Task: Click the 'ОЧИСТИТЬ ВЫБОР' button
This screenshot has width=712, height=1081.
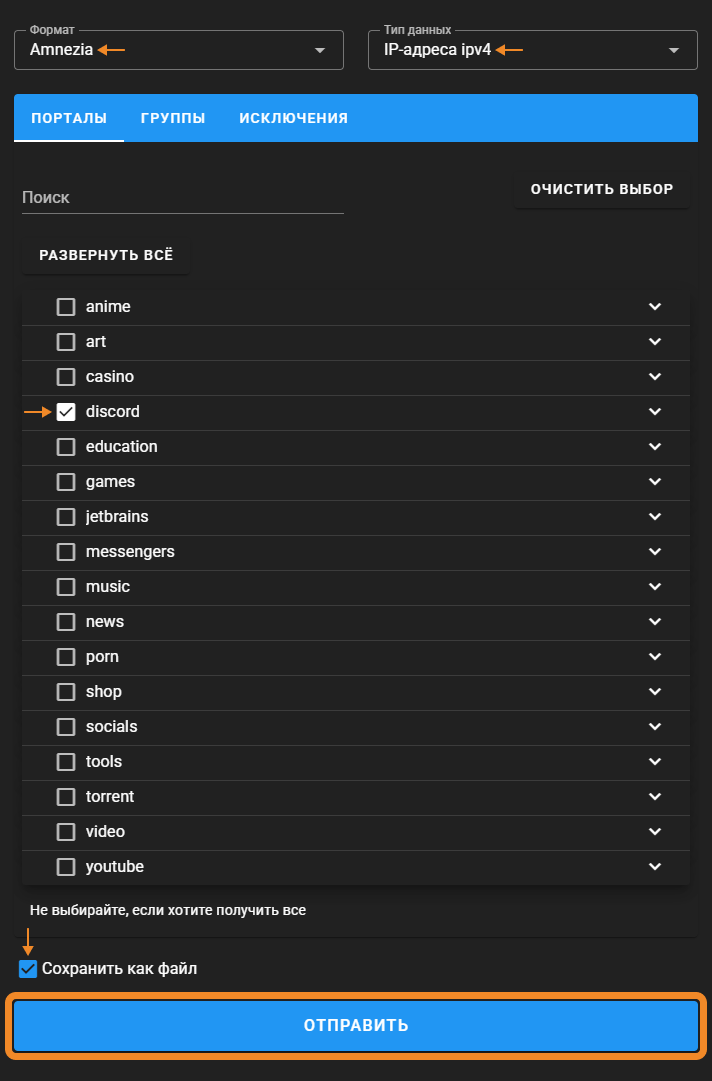Action: click(602, 189)
